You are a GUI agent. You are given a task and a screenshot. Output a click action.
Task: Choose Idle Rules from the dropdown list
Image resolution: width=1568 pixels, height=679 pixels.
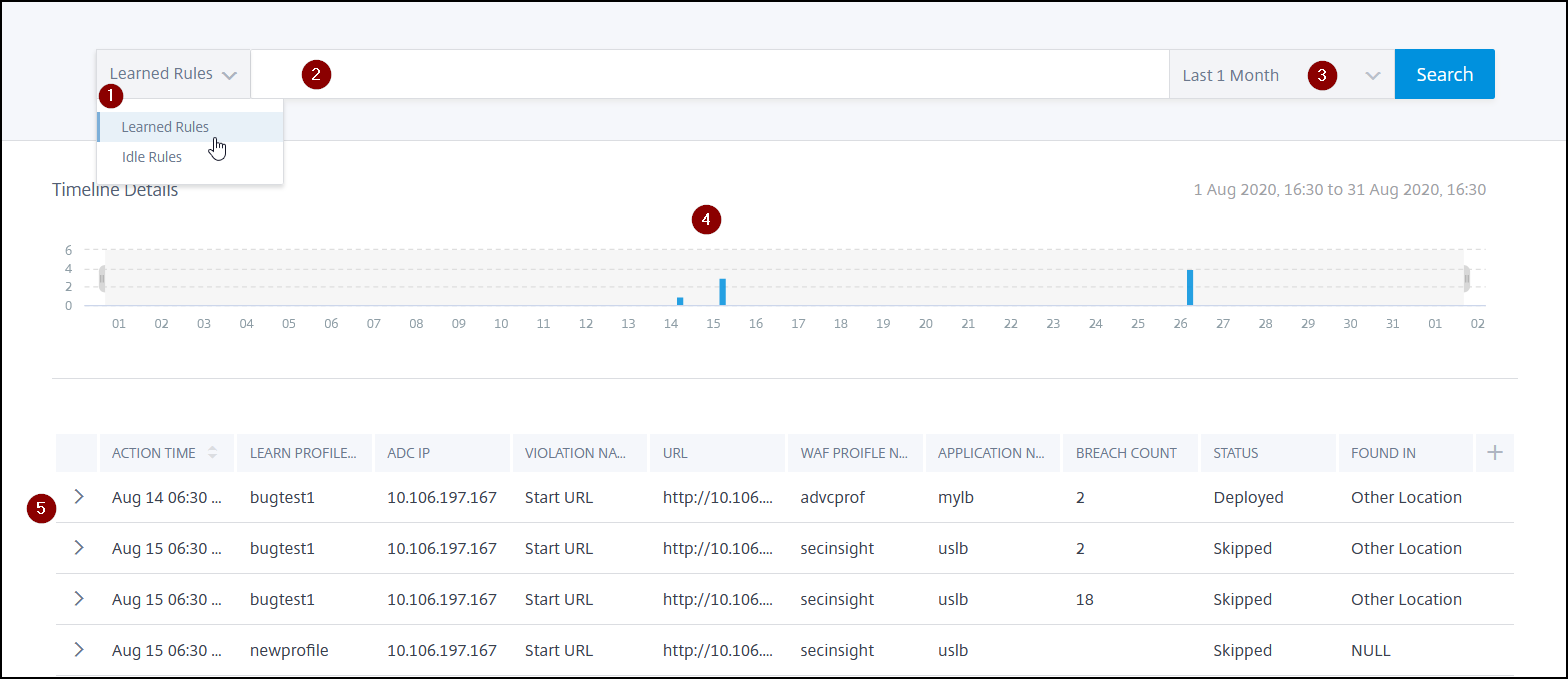190,157
